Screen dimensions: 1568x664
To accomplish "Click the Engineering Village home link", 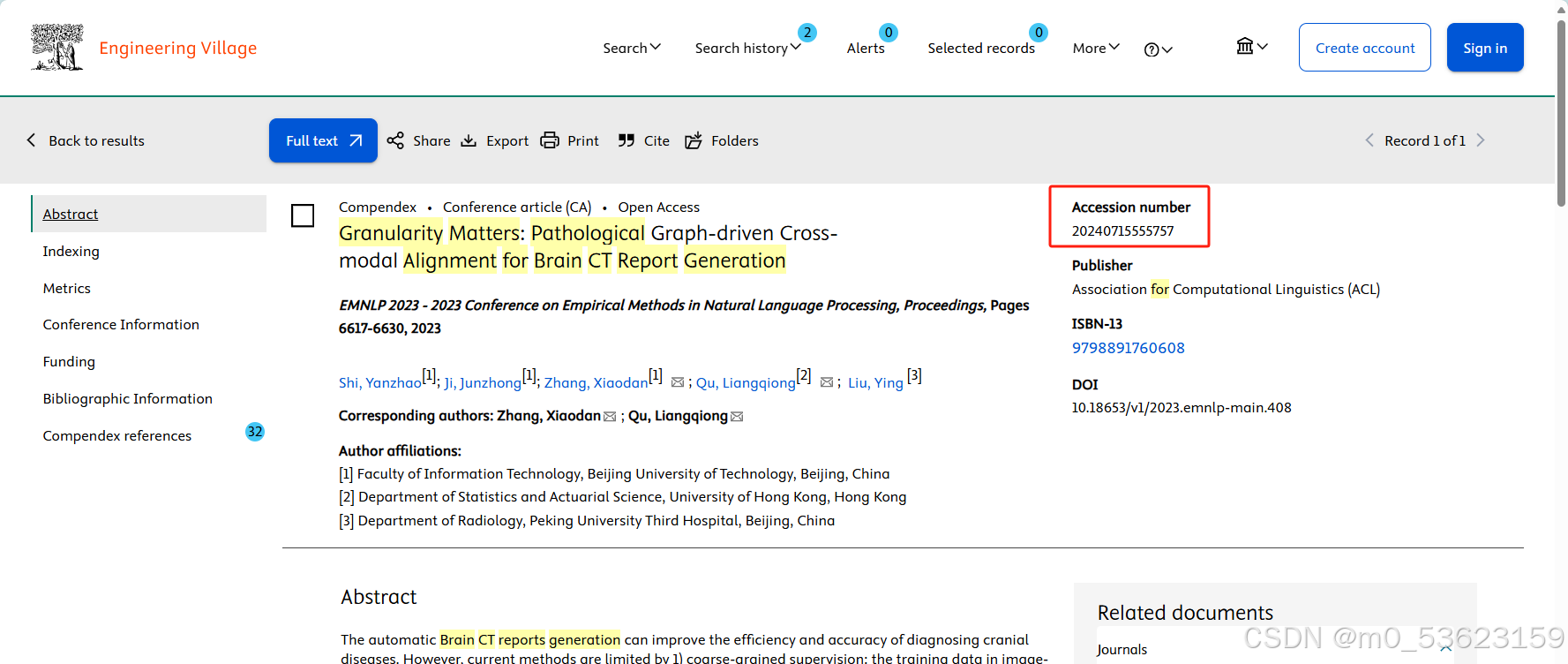I will point(177,48).
